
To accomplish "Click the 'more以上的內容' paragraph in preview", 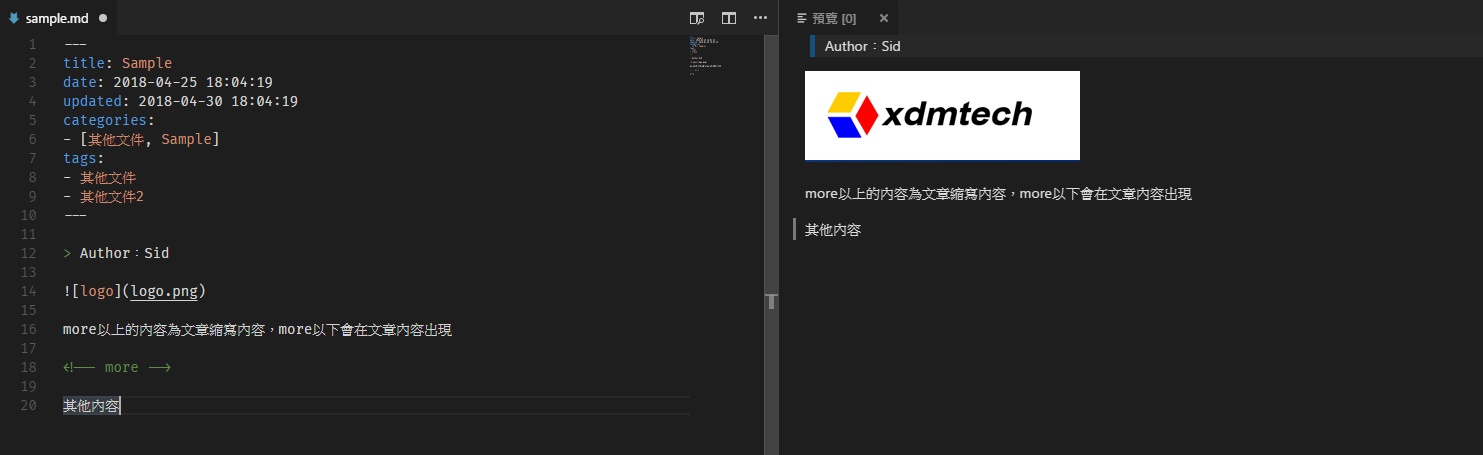I will [998, 194].
